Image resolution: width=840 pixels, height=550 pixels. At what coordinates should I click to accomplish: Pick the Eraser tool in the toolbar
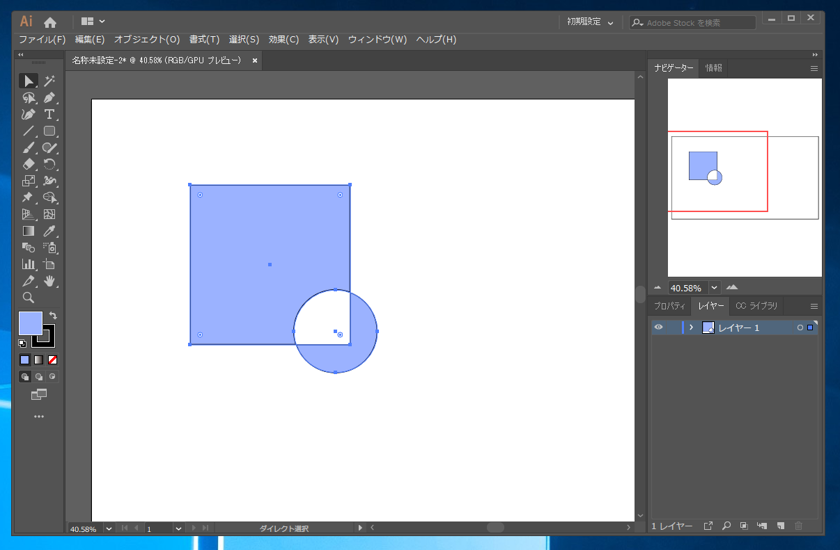click(29, 164)
